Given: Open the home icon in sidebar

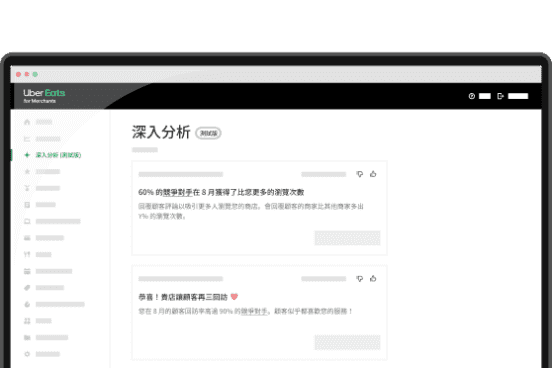Looking at the screenshot, I should coord(27,122).
